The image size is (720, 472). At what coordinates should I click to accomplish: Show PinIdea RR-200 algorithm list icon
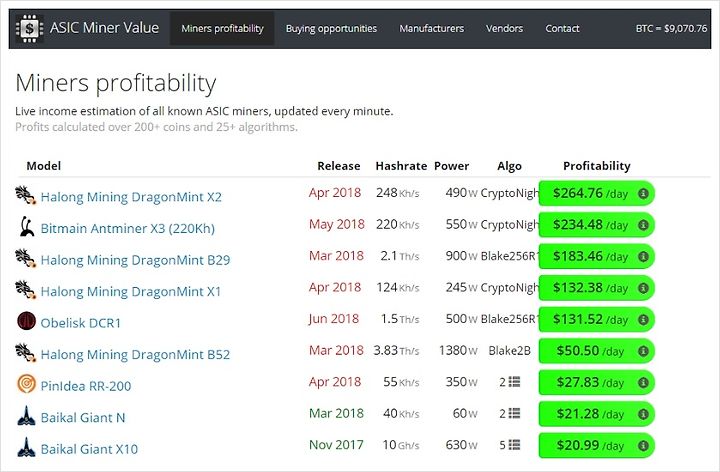514,382
